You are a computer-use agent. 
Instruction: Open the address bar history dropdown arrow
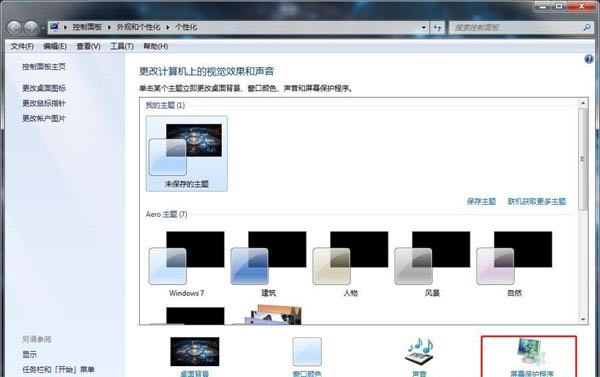(423, 27)
